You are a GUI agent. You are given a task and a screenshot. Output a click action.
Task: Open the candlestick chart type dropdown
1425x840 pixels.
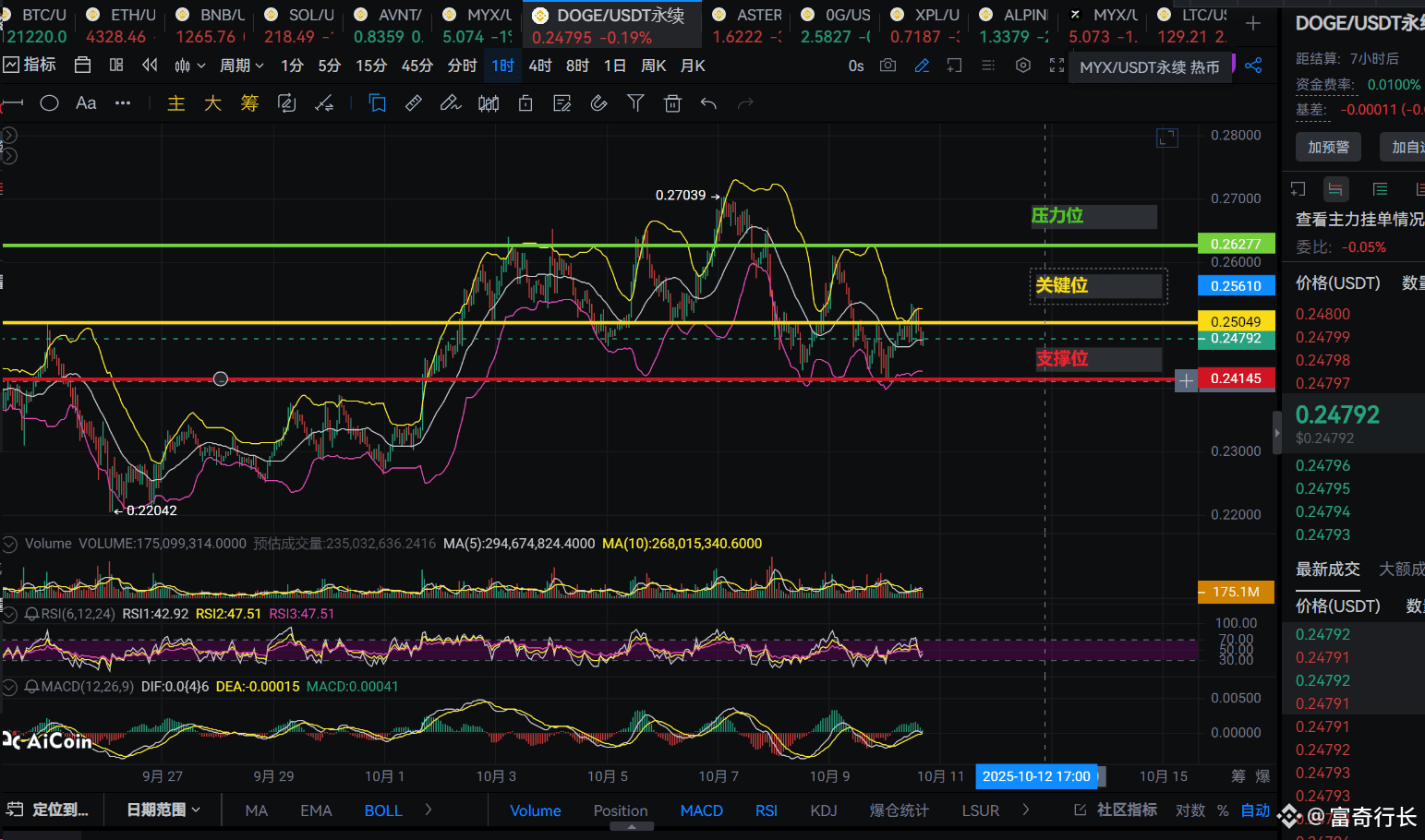pyautogui.click(x=189, y=66)
